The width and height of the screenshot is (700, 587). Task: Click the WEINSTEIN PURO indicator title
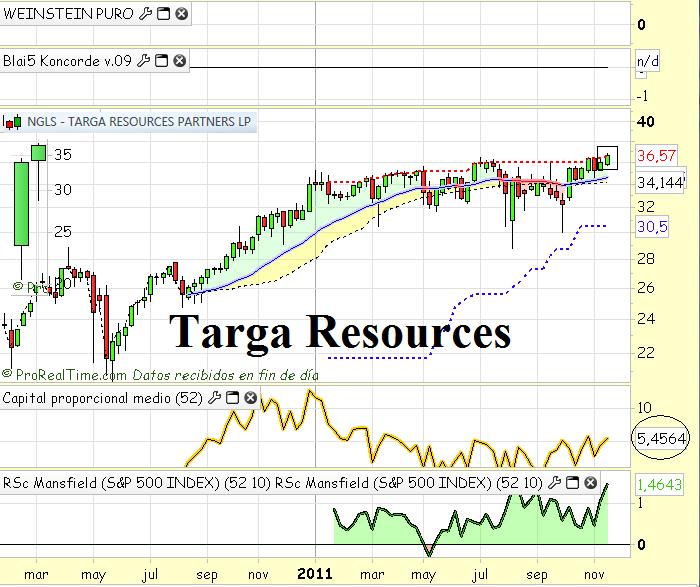pos(68,14)
